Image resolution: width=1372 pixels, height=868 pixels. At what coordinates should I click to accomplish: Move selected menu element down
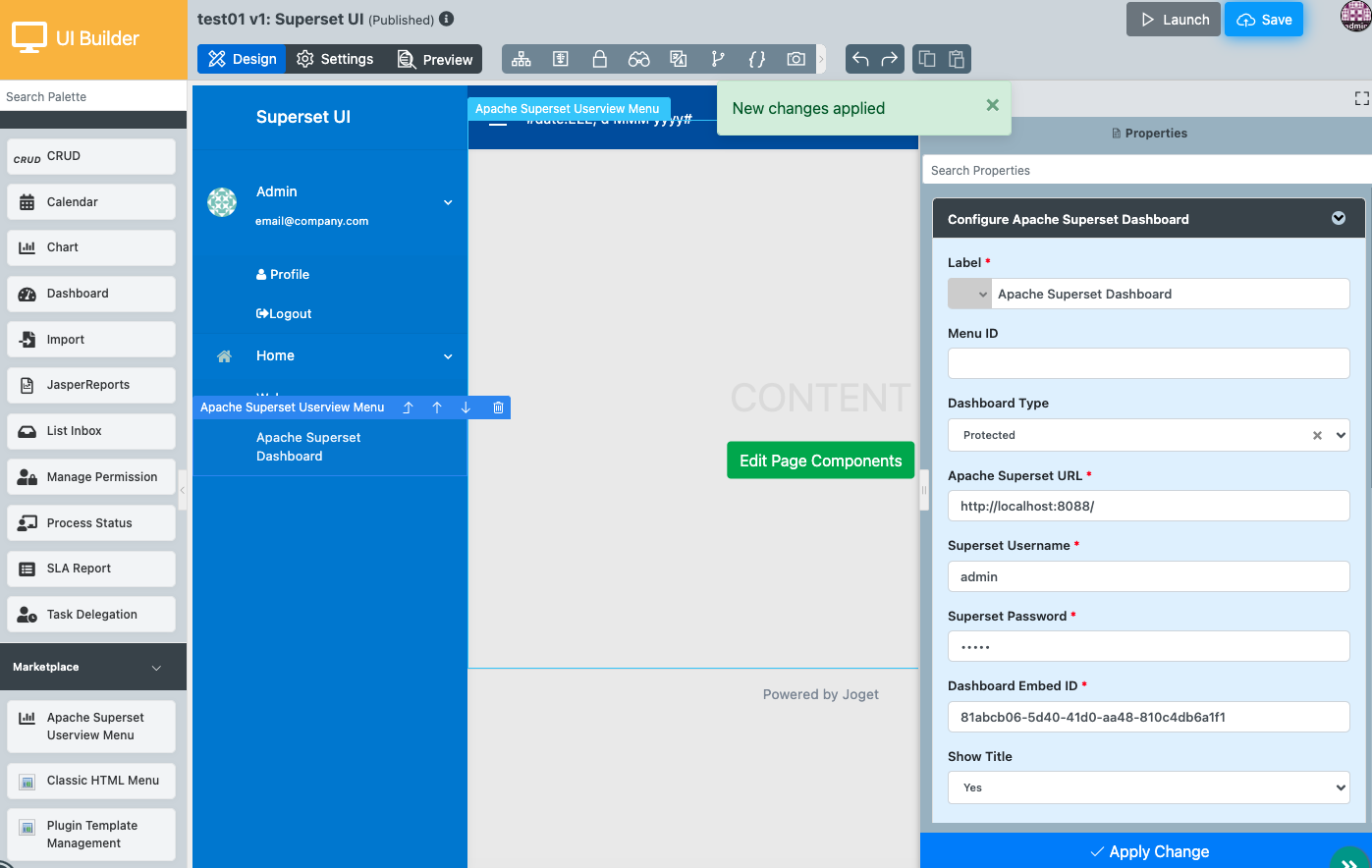466,407
